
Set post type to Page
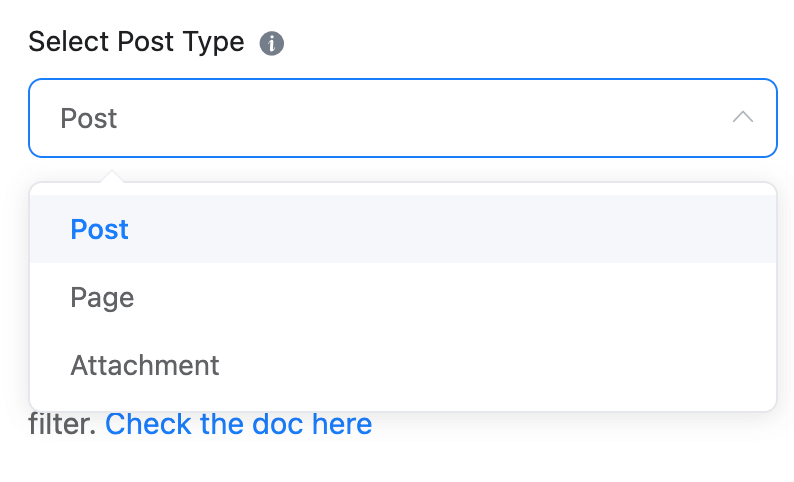[x=102, y=297]
